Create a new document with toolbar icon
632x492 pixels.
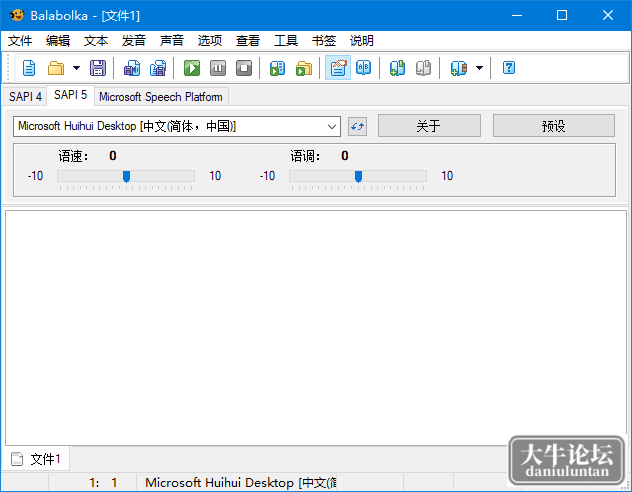[x=29, y=68]
